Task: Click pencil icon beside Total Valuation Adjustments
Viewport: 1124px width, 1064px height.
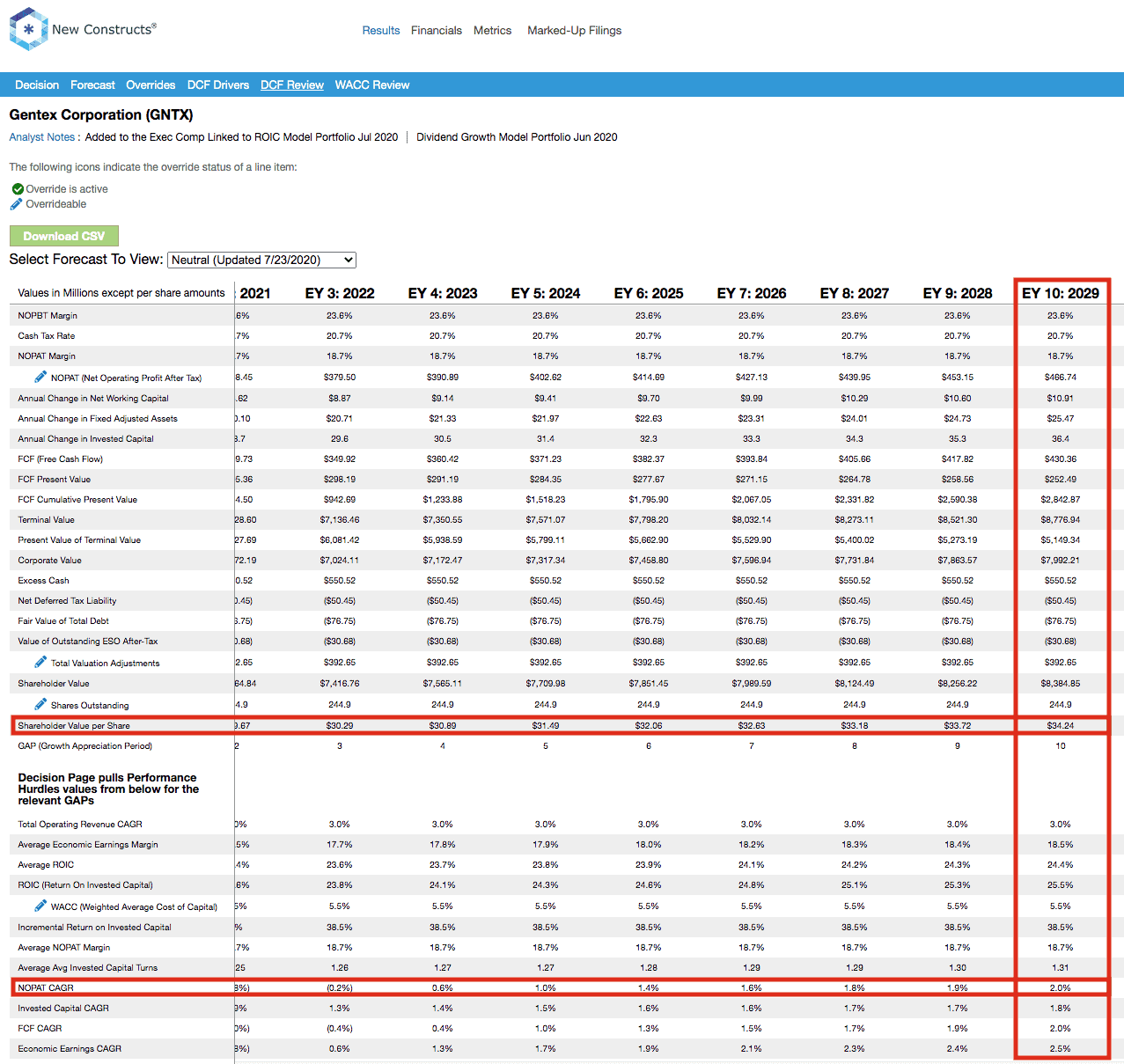Action: pos(40,662)
